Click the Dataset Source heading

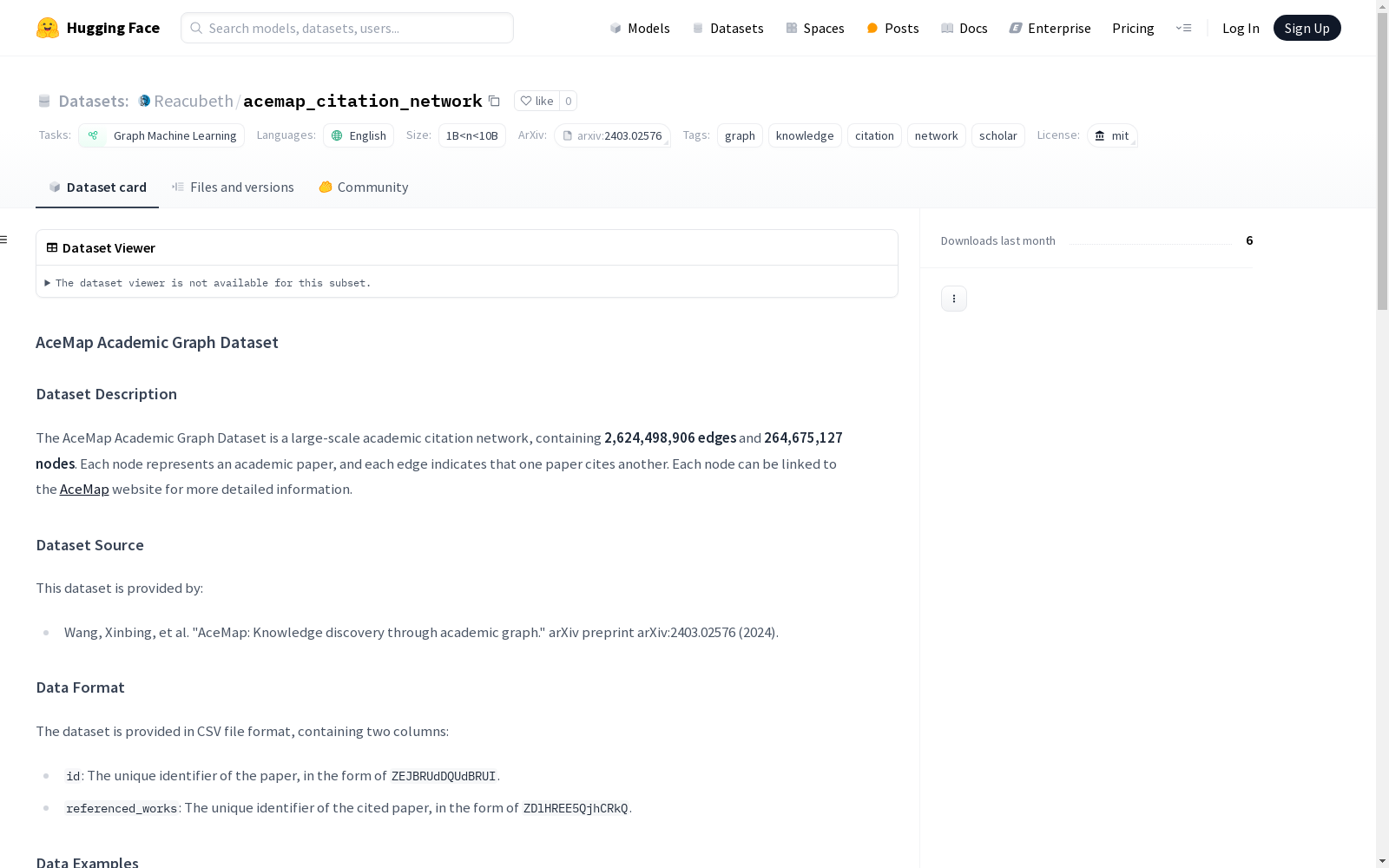coord(90,545)
